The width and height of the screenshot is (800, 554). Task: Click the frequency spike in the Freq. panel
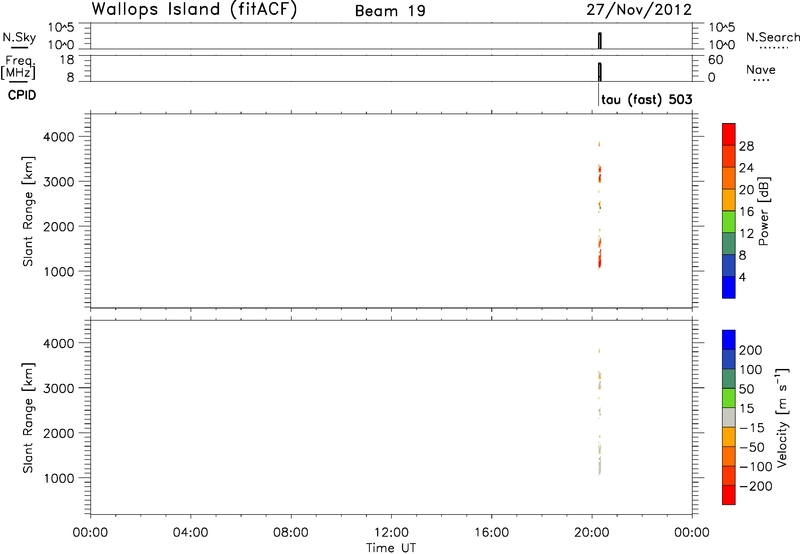(x=600, y=72)
